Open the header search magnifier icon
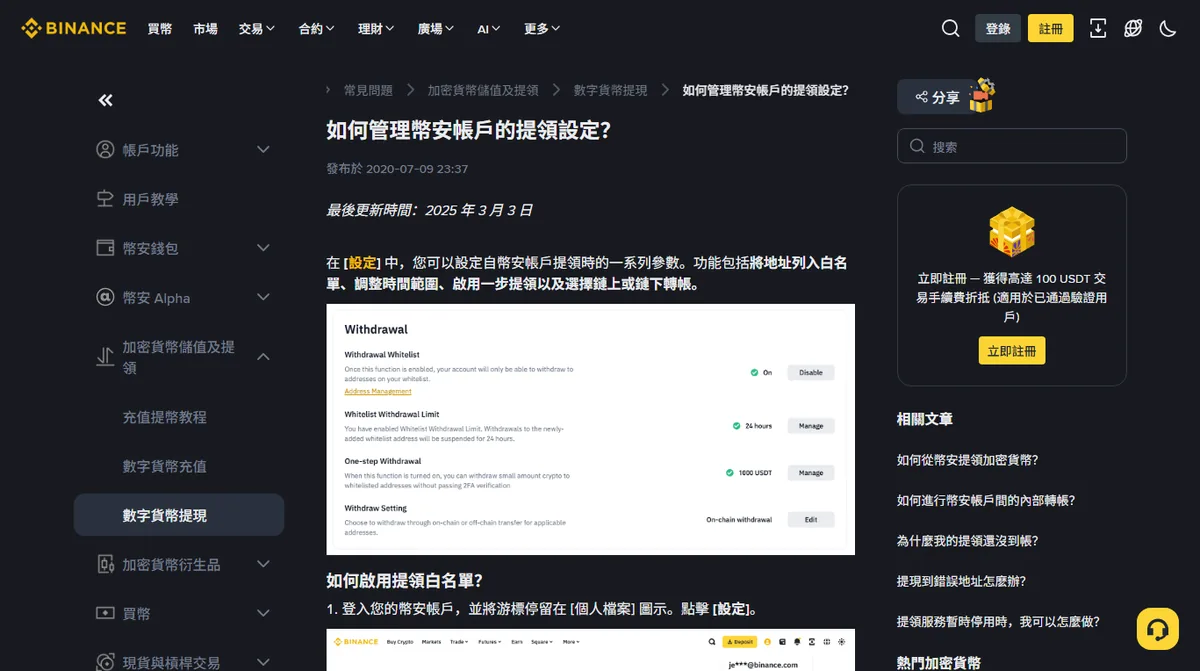The image size is (1200, 671). pyautogui.click(x=950, y=28)
